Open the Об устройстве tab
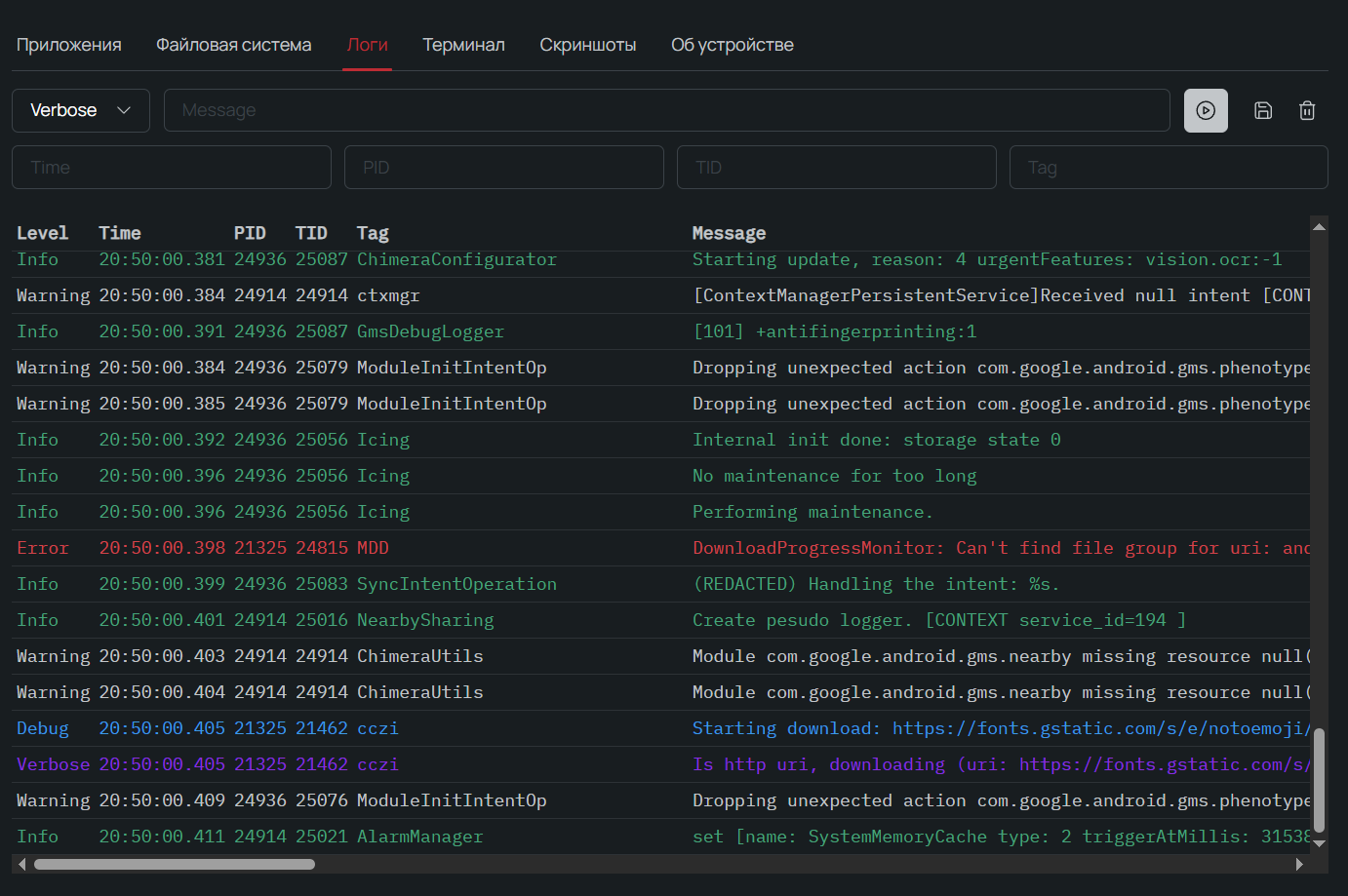 tap(733, 45)
